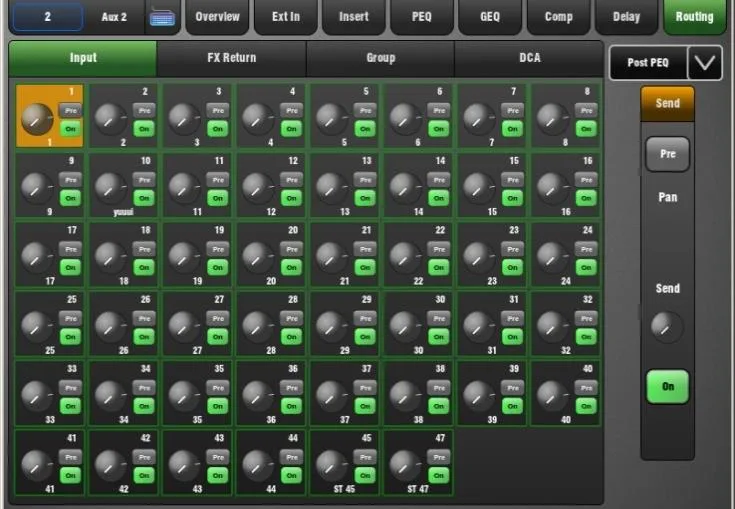Image resolution: width=735 pixels, height=509 pixels.
Task: Toggle the large master On button
Action: coord(668,387)
